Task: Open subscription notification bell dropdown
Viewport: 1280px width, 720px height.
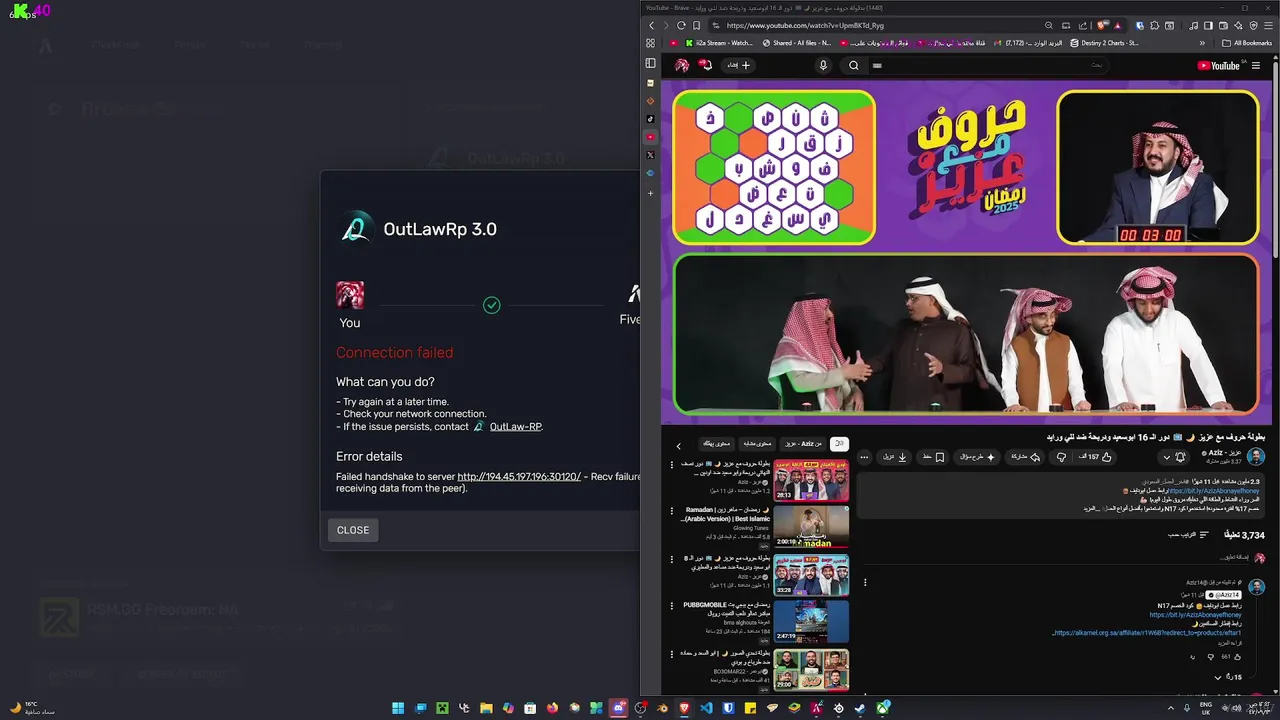Action: pos(1173,457)
